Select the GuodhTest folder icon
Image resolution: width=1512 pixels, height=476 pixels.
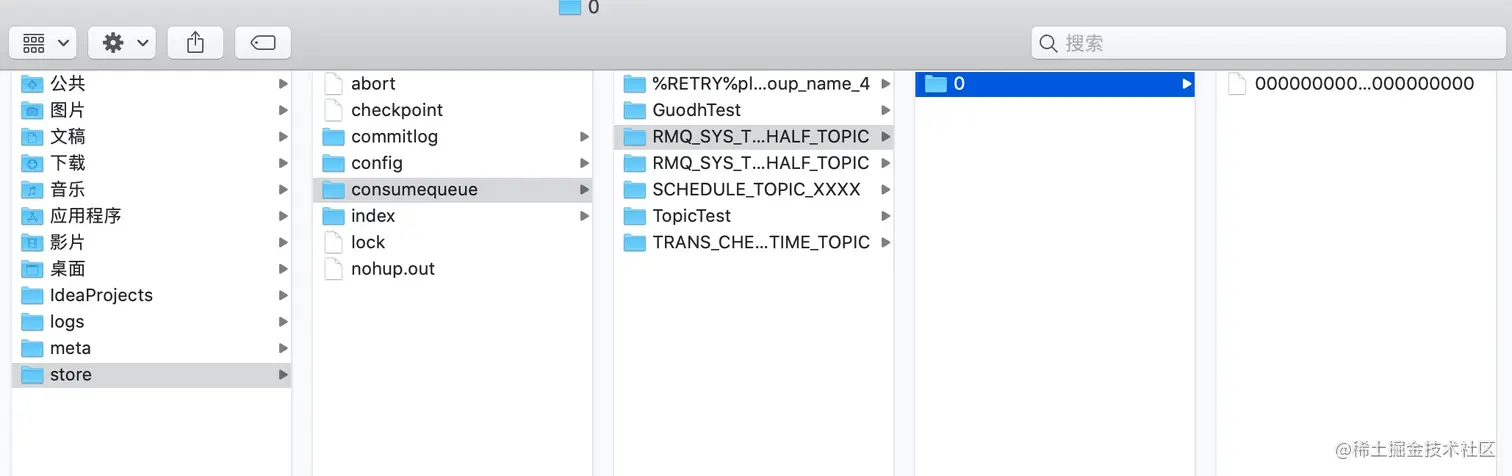click(x=635, y=110)
